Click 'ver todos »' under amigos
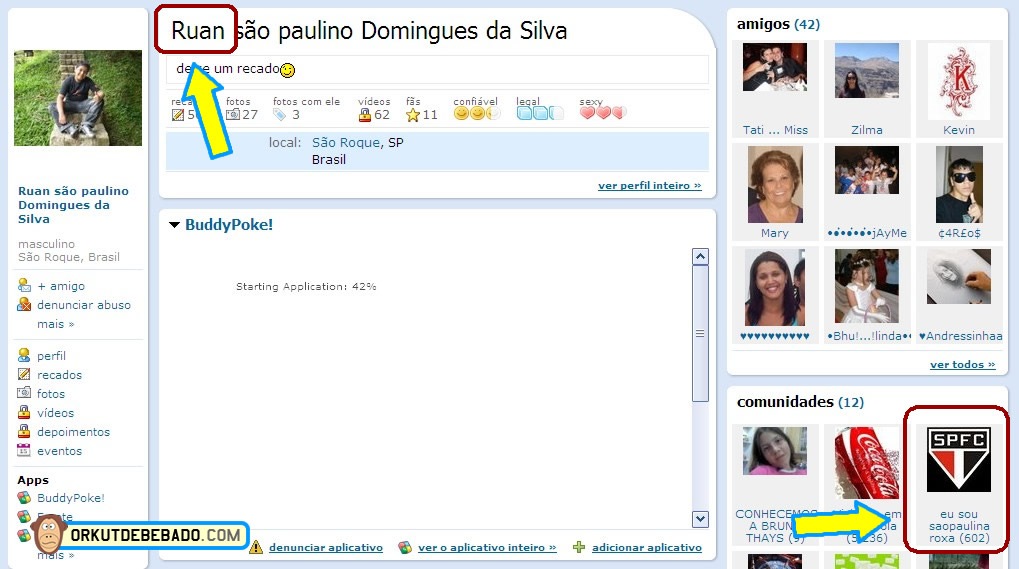This screenshot has width=1019, height=569. [962, 364]
